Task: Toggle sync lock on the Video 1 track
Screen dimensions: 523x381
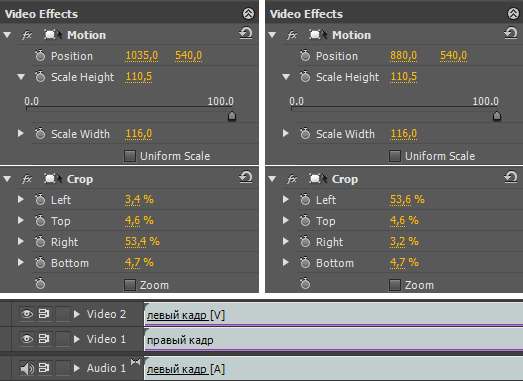Action: coord(44,339)
